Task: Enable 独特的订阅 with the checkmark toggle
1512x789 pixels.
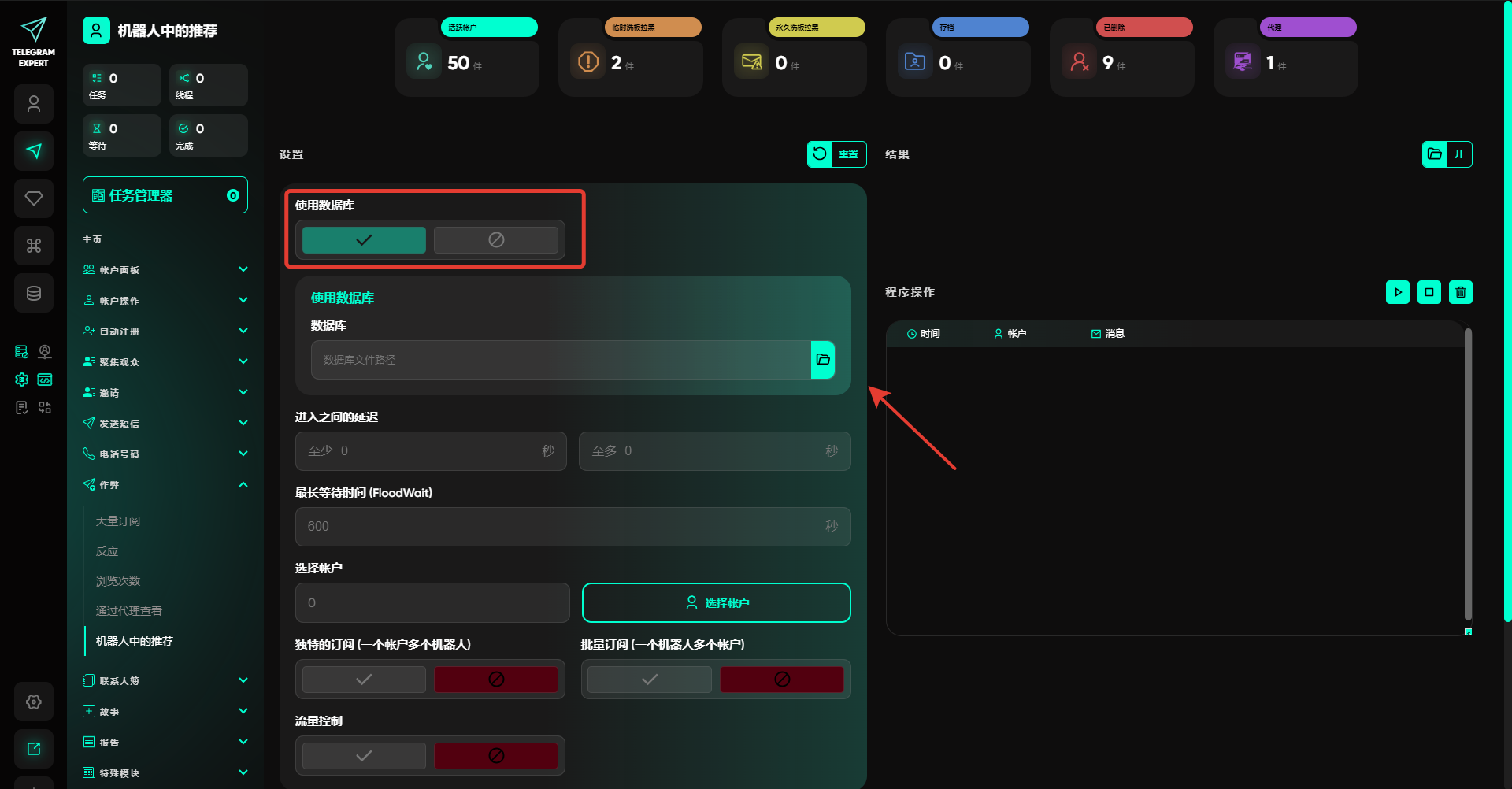Action: coord(364,680)
